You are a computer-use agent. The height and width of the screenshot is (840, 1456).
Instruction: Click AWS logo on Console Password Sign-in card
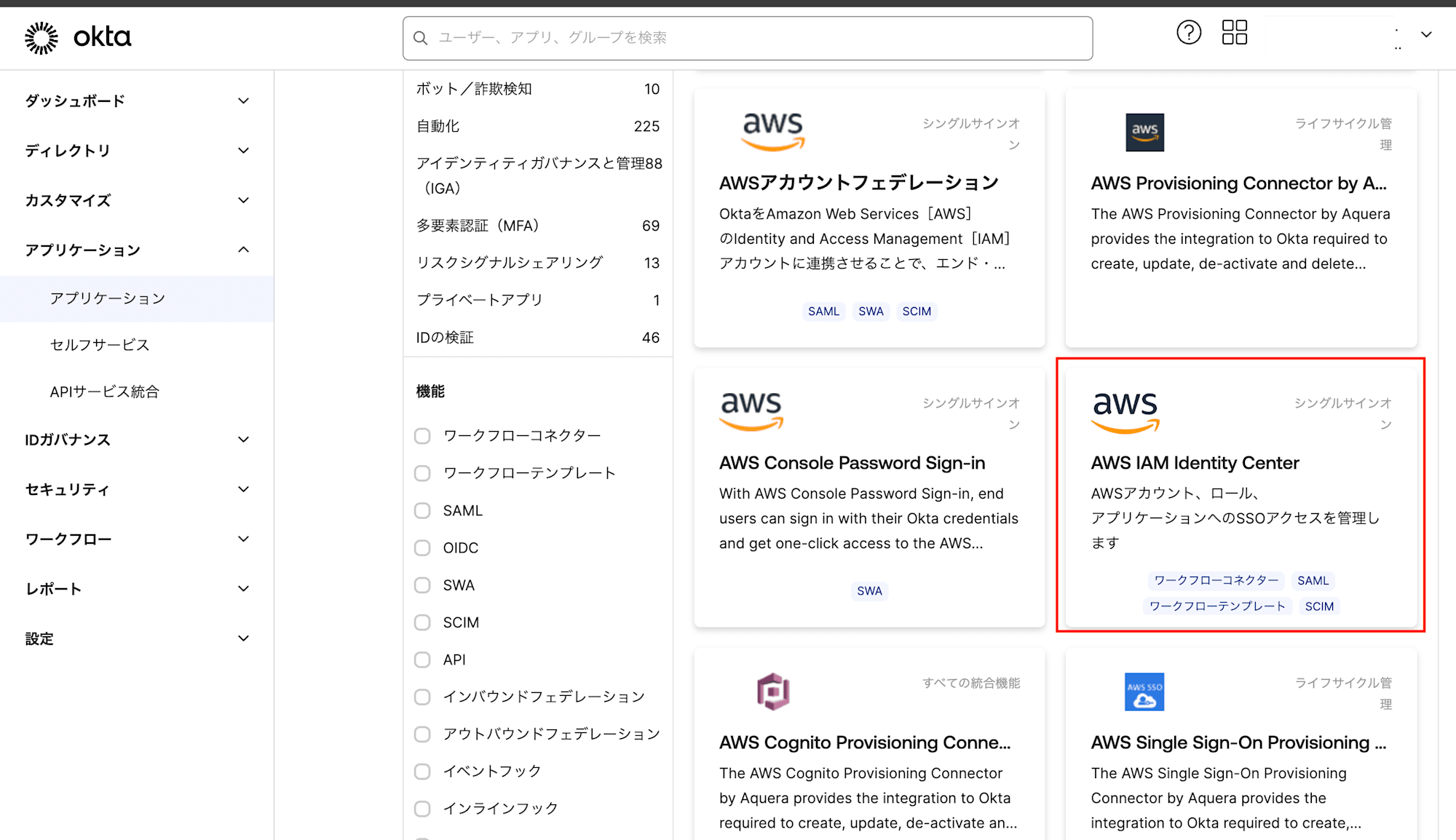[751, 411]
